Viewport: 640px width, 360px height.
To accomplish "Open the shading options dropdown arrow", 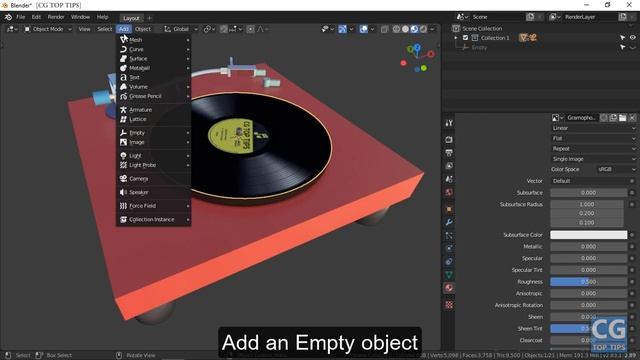I will click(432, 29).
